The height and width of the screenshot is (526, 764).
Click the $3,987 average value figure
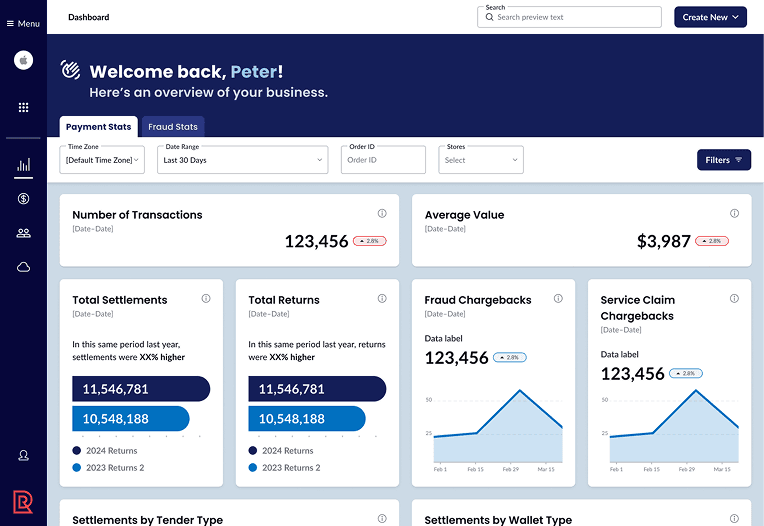pos(664,241)
